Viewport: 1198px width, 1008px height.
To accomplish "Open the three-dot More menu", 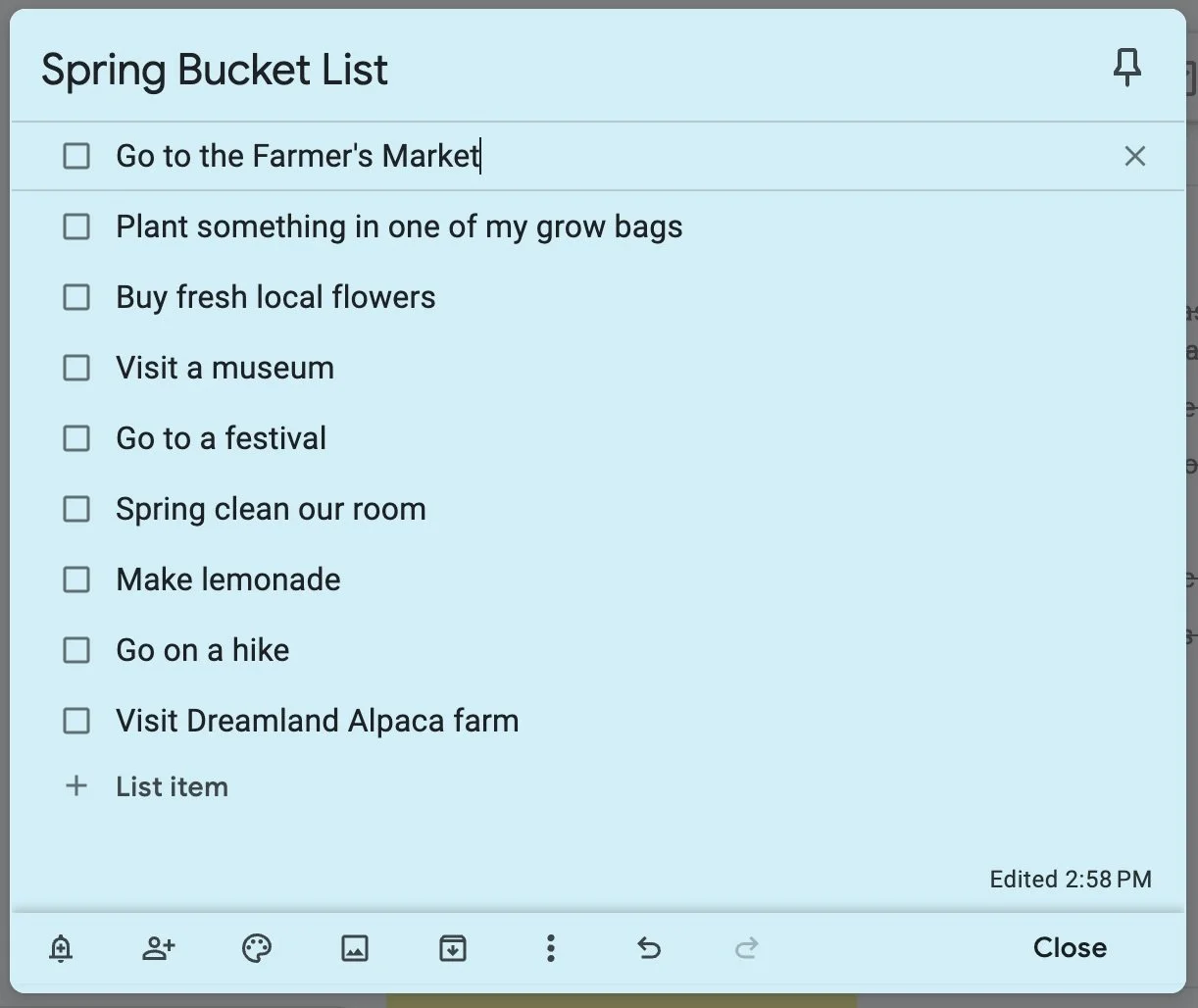I will tap(551, 948).
